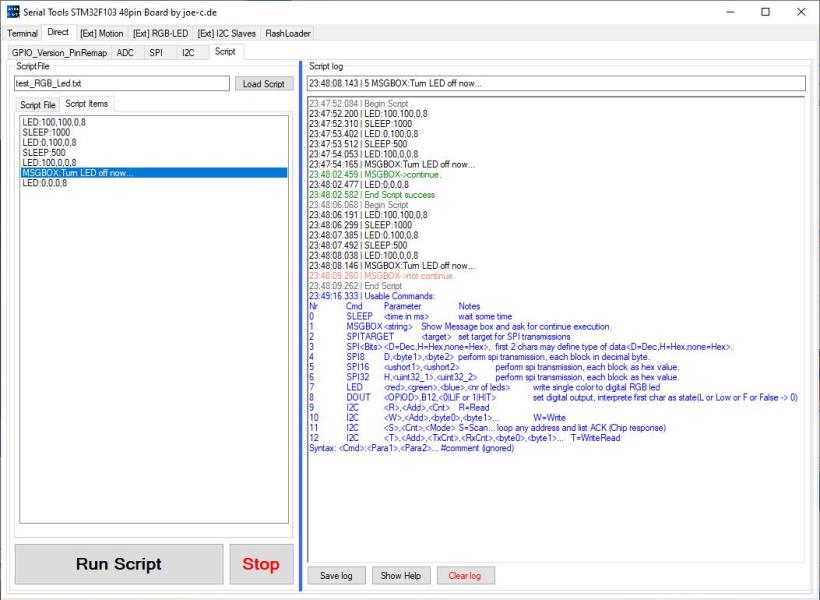
Task: Click the Load Script button
Action: 265,84
